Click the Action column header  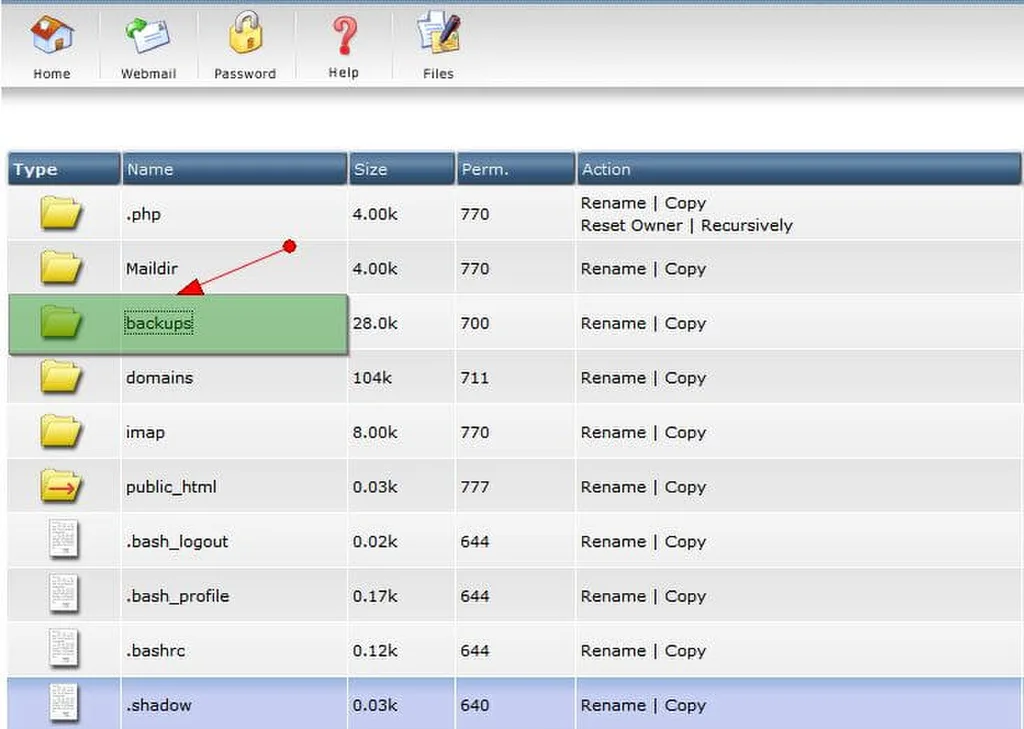point(799,169)
